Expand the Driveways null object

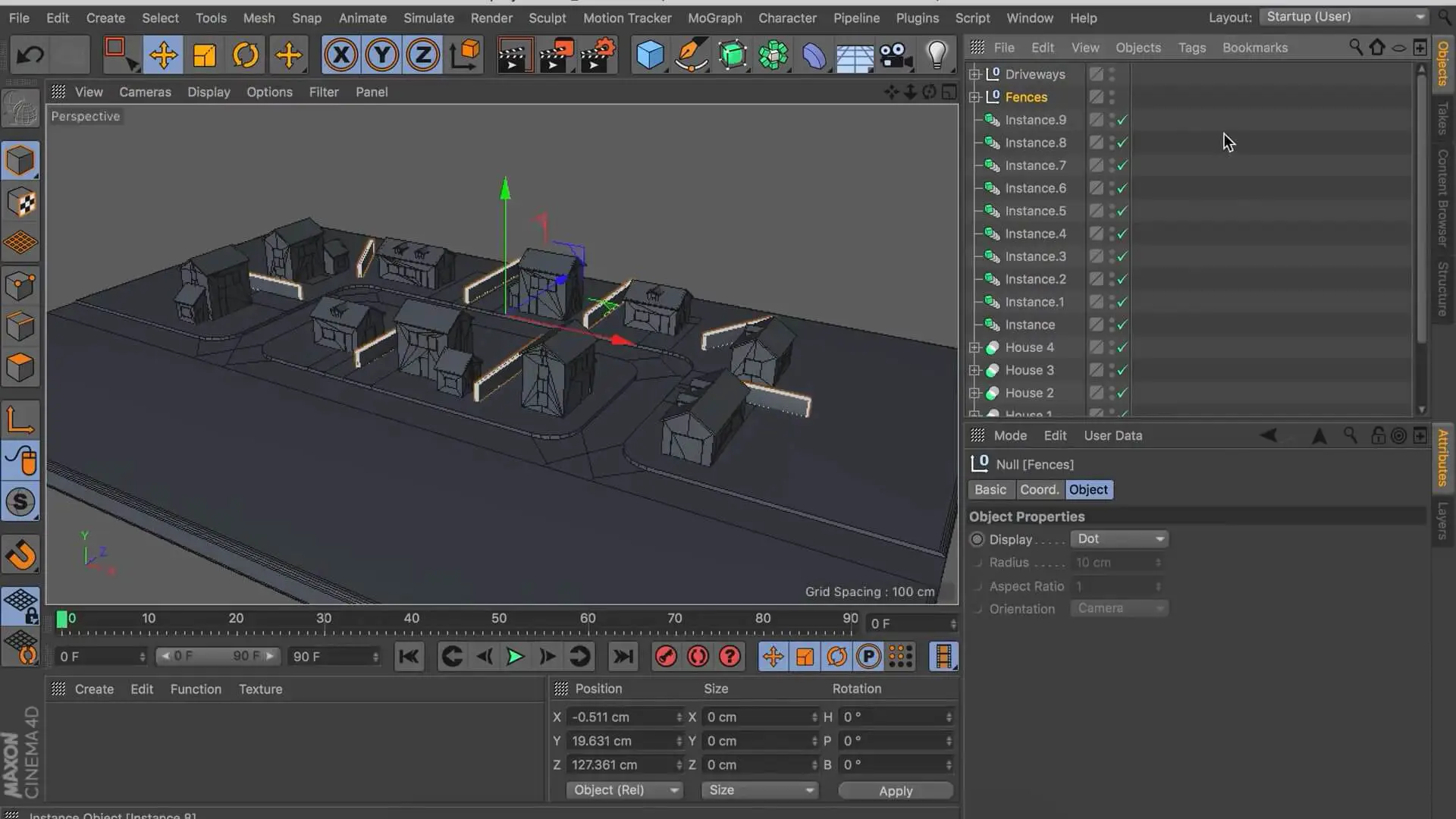coord(974,74)
